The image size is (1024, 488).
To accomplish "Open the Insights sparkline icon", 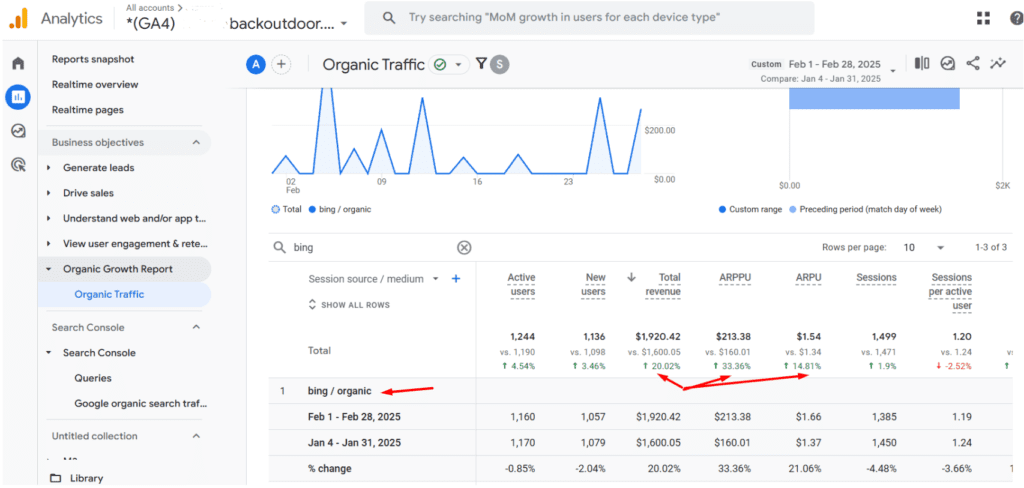I will [998, 64].
